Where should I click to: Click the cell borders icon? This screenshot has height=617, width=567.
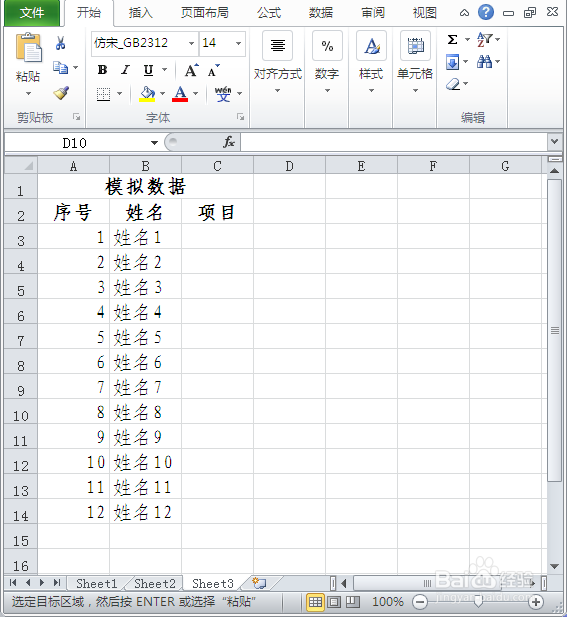pyautogui.click(x=103, y=94)
